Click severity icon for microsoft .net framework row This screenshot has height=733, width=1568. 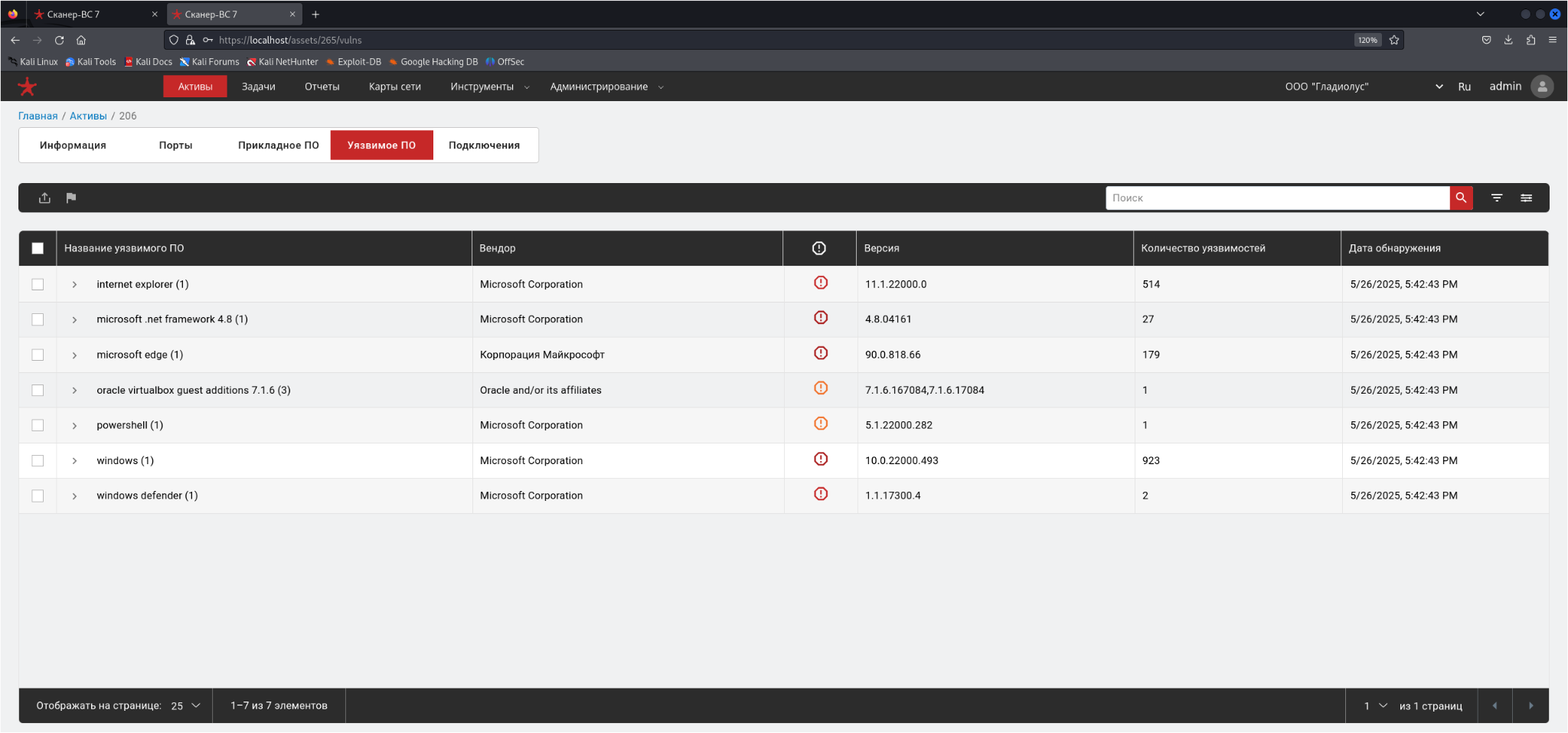tap(821, 318)
